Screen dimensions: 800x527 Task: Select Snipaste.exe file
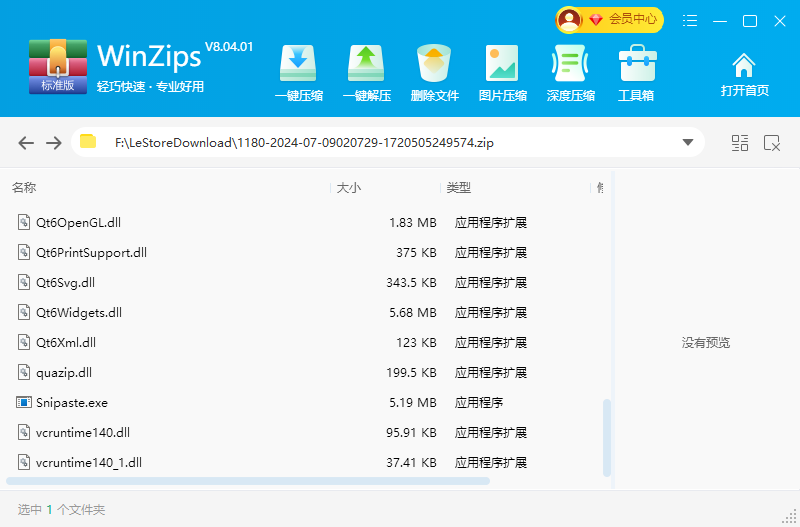click(308, 403)
